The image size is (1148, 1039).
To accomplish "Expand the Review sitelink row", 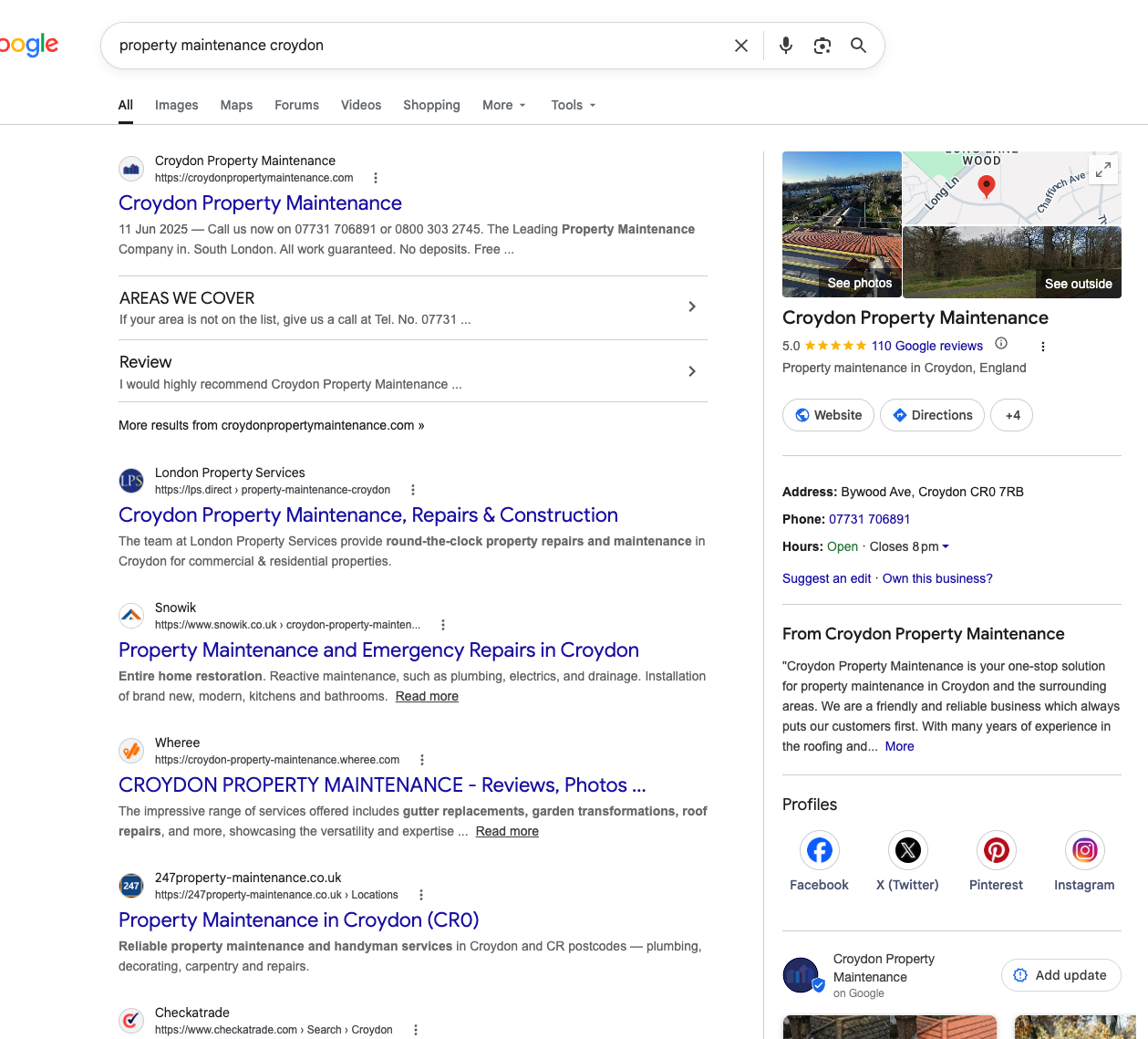I will 413,372.
